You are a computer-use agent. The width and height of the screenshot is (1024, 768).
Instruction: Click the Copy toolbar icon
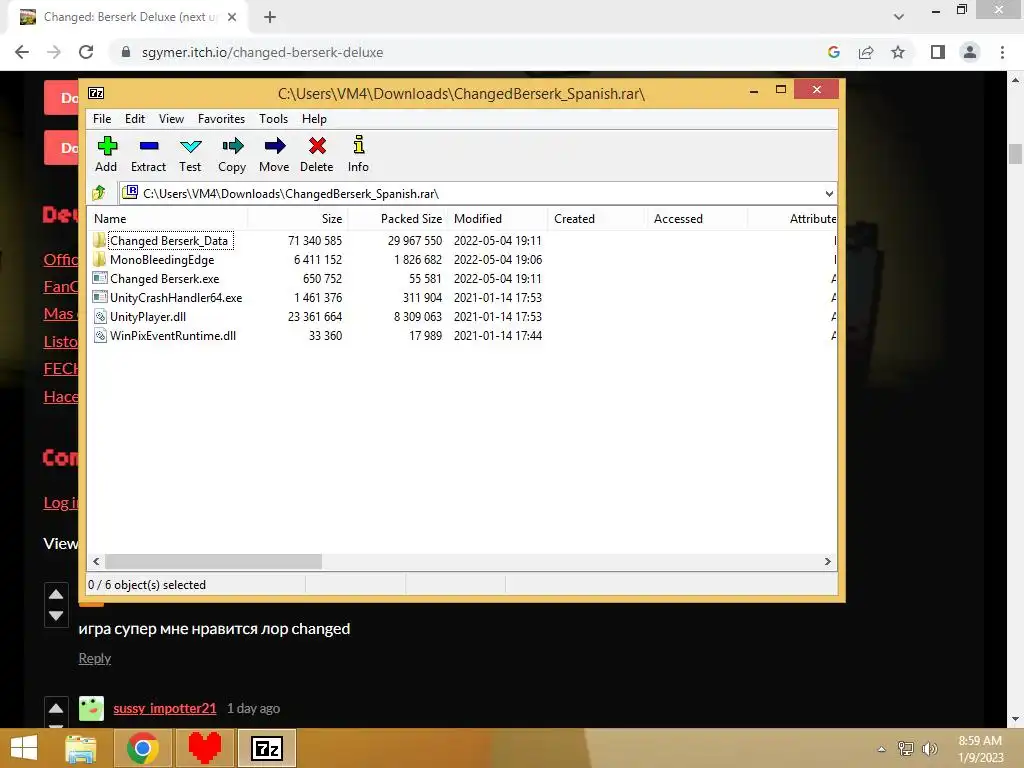pyautogui.click(x=232, y=155)
